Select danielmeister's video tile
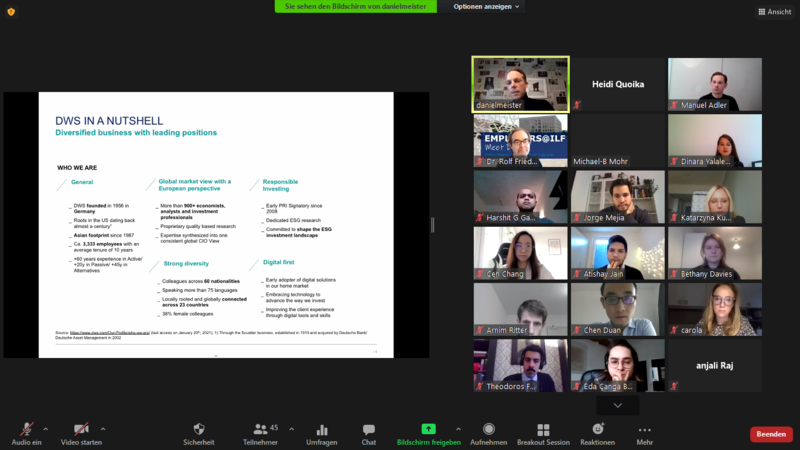The image size is (800, 450). (520, 84)
